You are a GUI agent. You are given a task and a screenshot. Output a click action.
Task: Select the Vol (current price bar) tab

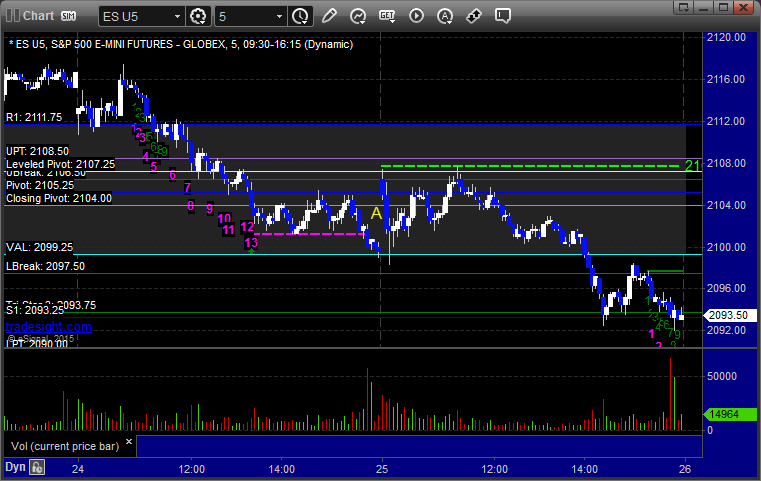[x=65, y=446]
